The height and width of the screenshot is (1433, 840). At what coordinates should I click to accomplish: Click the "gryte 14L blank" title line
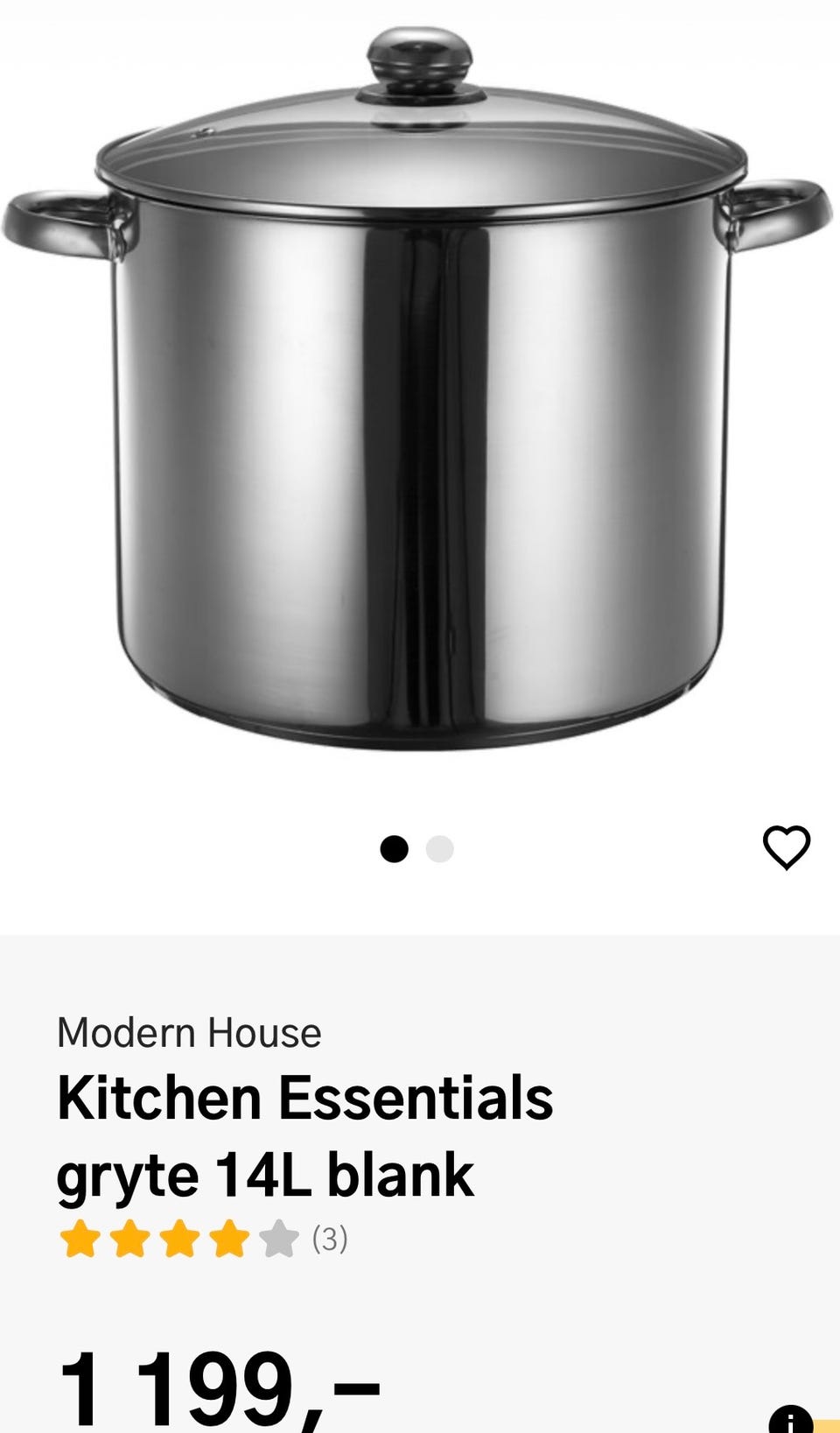pyautogui.click(x=265, y=1176)
